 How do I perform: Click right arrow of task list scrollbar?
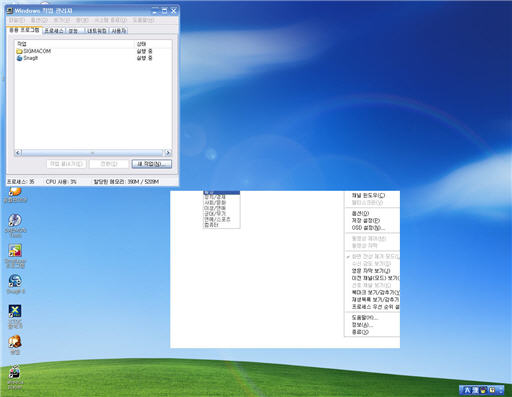168,153
